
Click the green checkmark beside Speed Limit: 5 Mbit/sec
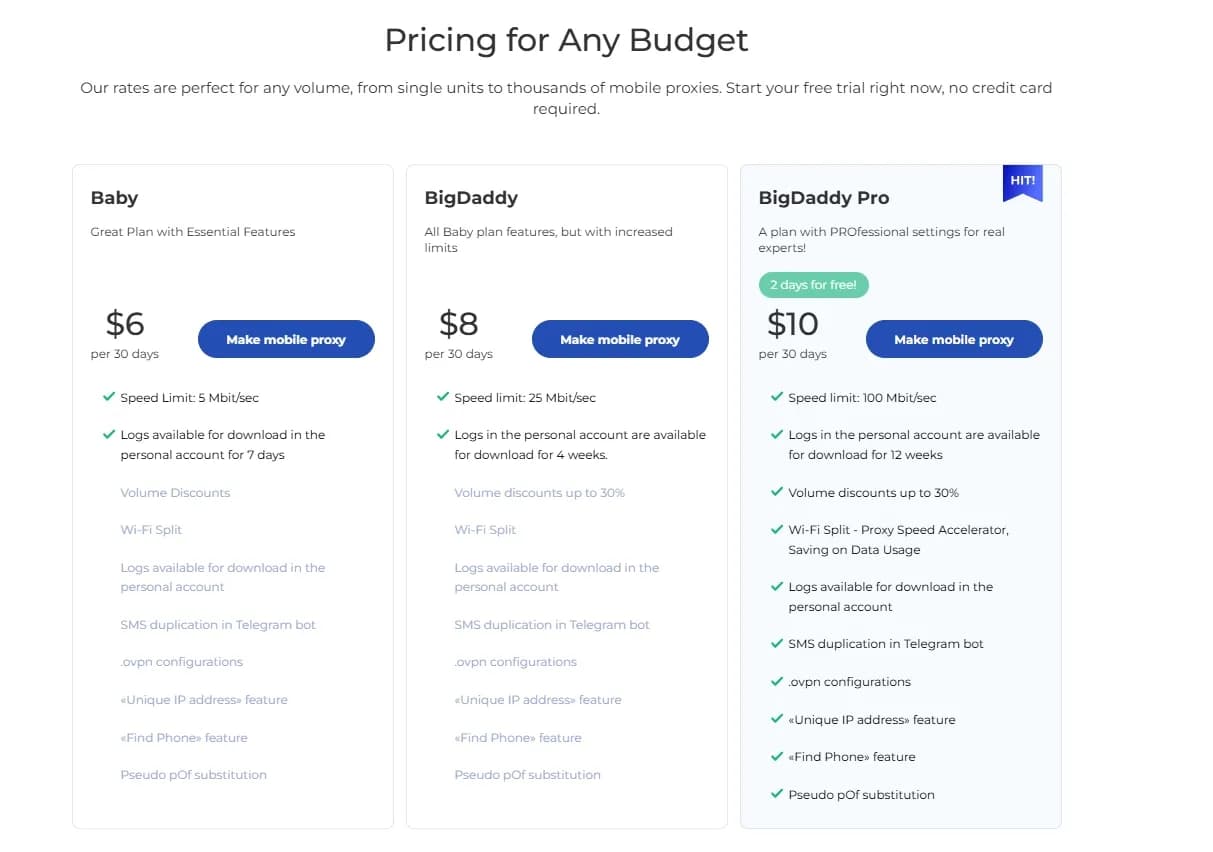point(110,397)
